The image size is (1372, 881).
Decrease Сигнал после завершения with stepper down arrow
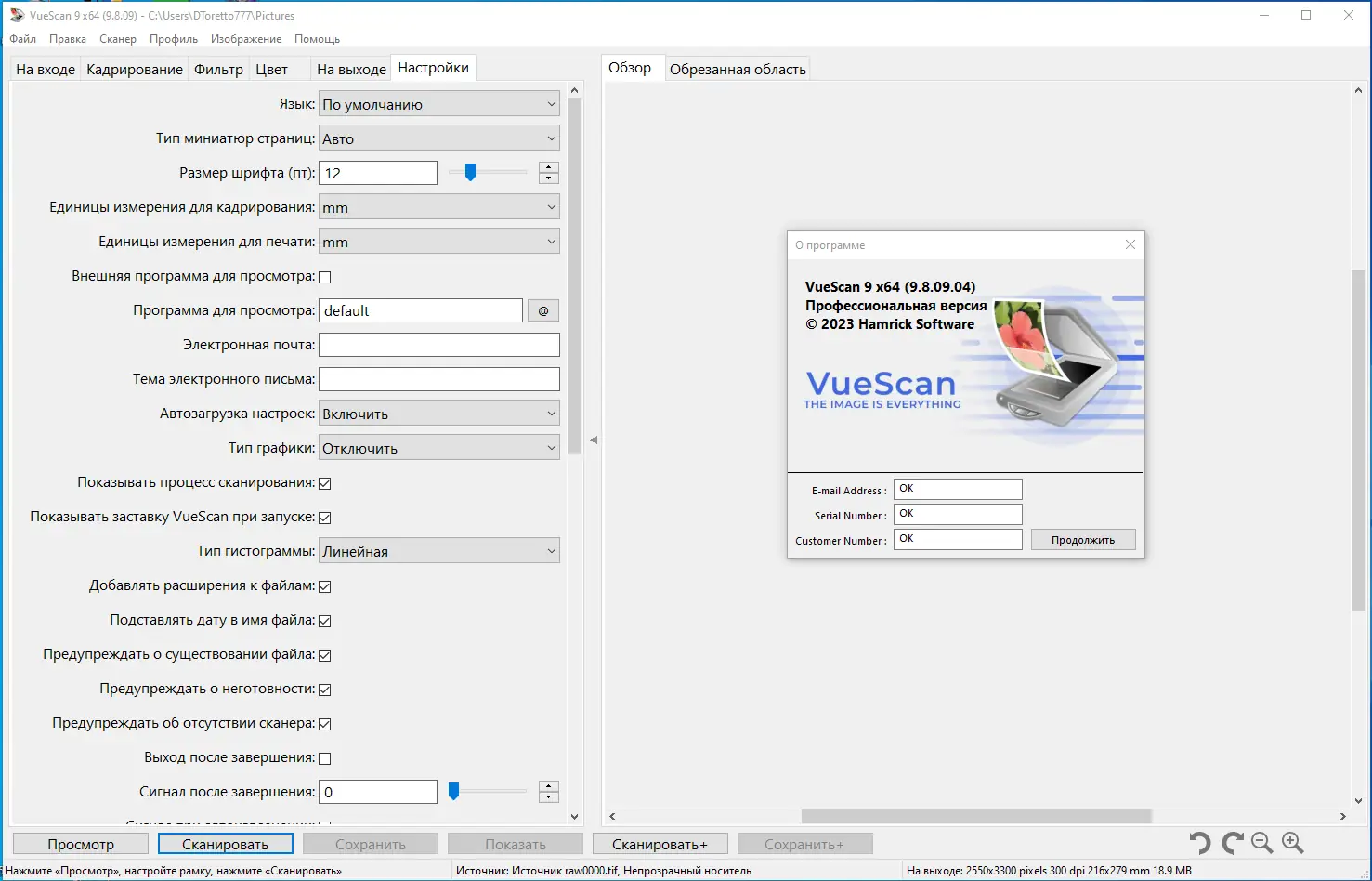[x=549, y=797]
